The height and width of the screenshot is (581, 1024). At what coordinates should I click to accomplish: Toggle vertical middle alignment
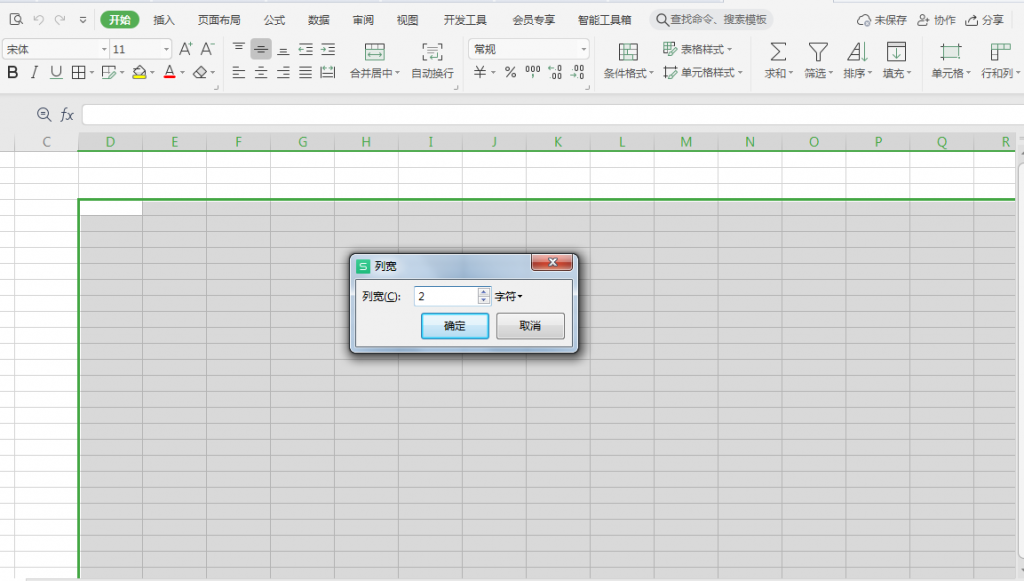tap(261, 49)
